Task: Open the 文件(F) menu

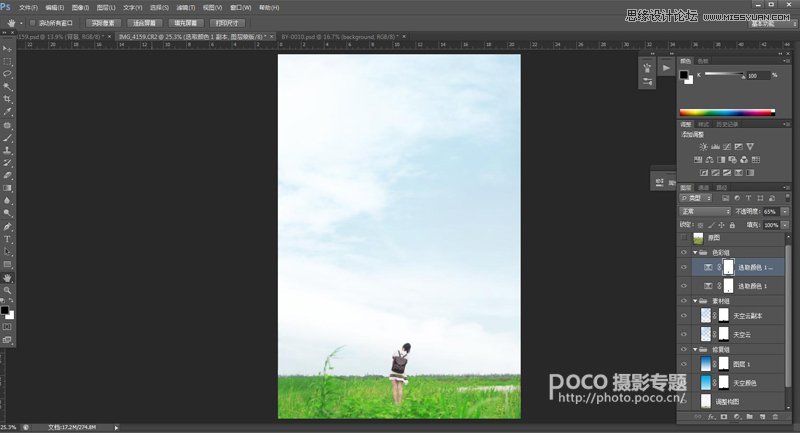Action: point(29,8)
